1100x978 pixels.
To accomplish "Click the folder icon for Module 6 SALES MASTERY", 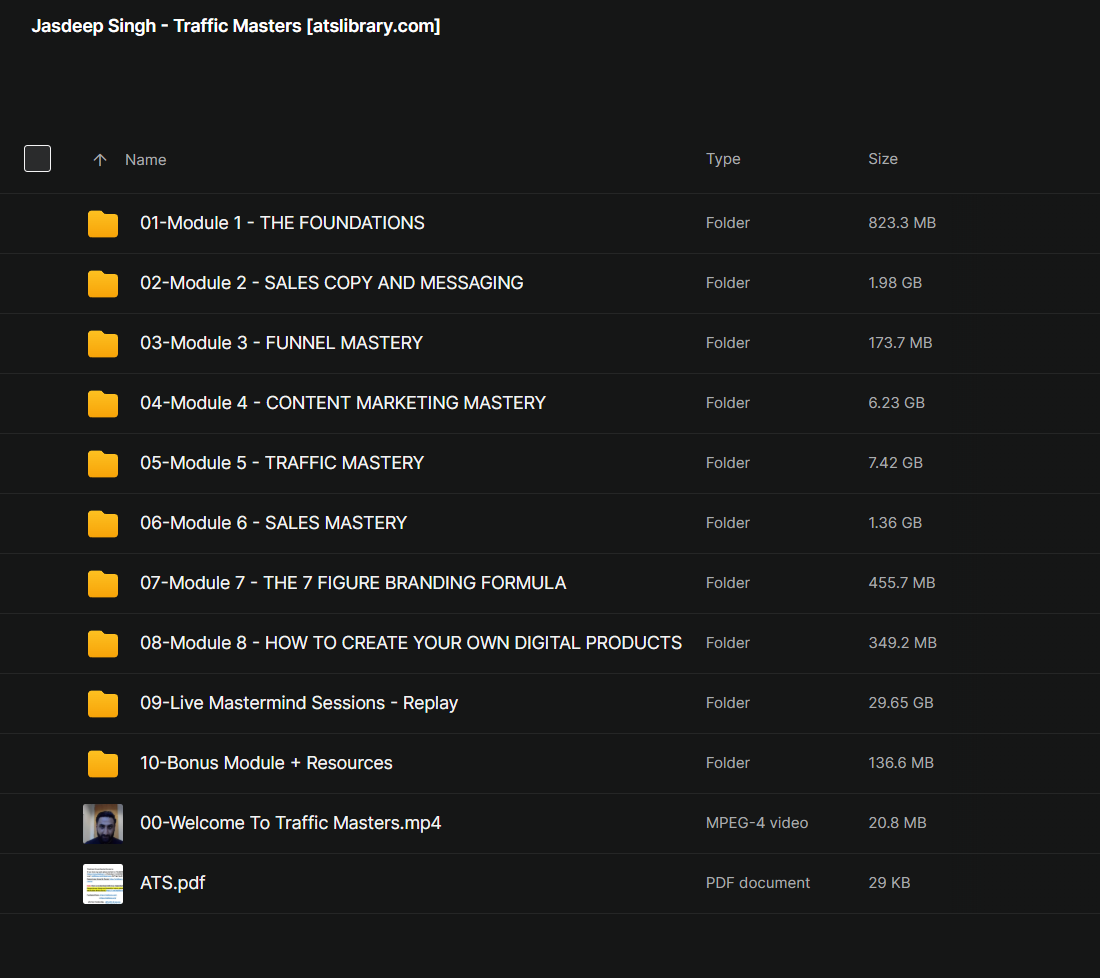I will tap(102, 523).
